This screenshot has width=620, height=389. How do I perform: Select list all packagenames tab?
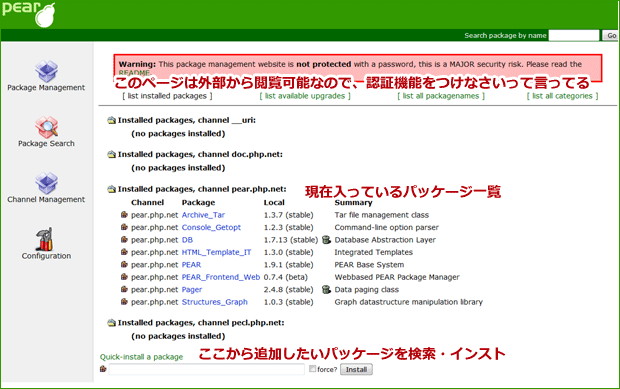pos(441,96)
